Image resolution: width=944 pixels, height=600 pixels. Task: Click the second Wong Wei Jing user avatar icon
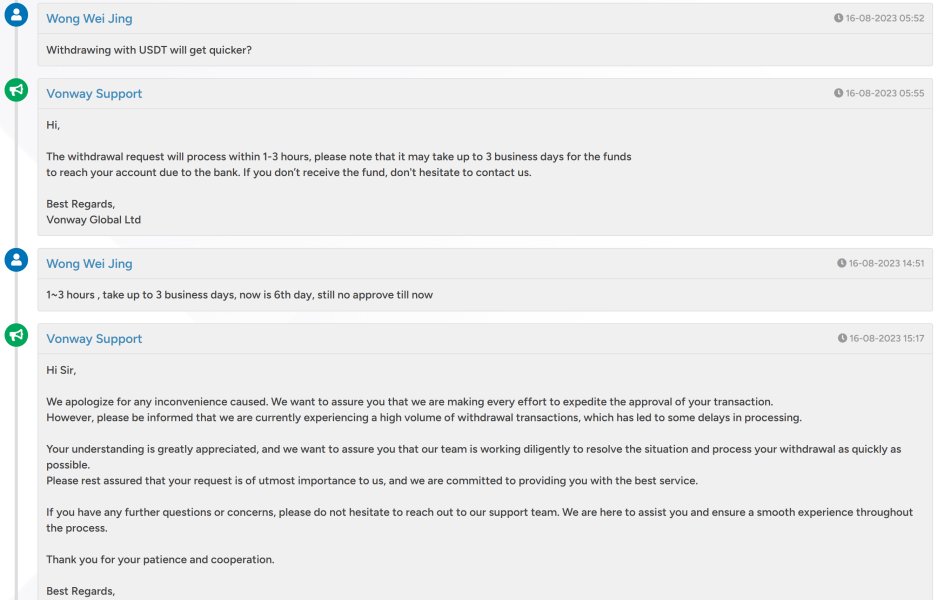pos(16,260)
